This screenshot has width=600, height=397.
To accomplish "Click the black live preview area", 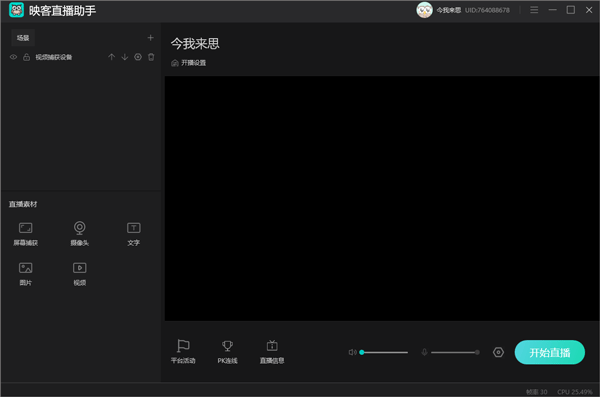I will coord(382,198).
